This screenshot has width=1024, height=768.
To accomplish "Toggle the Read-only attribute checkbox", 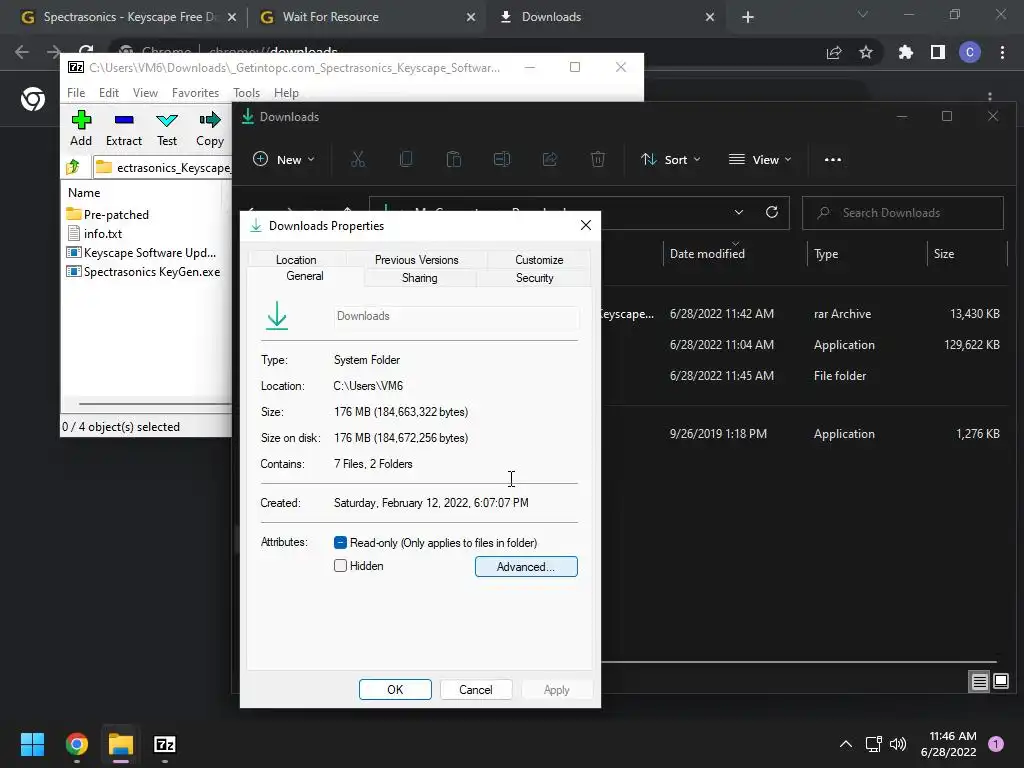I will click(x=340, y=543).
